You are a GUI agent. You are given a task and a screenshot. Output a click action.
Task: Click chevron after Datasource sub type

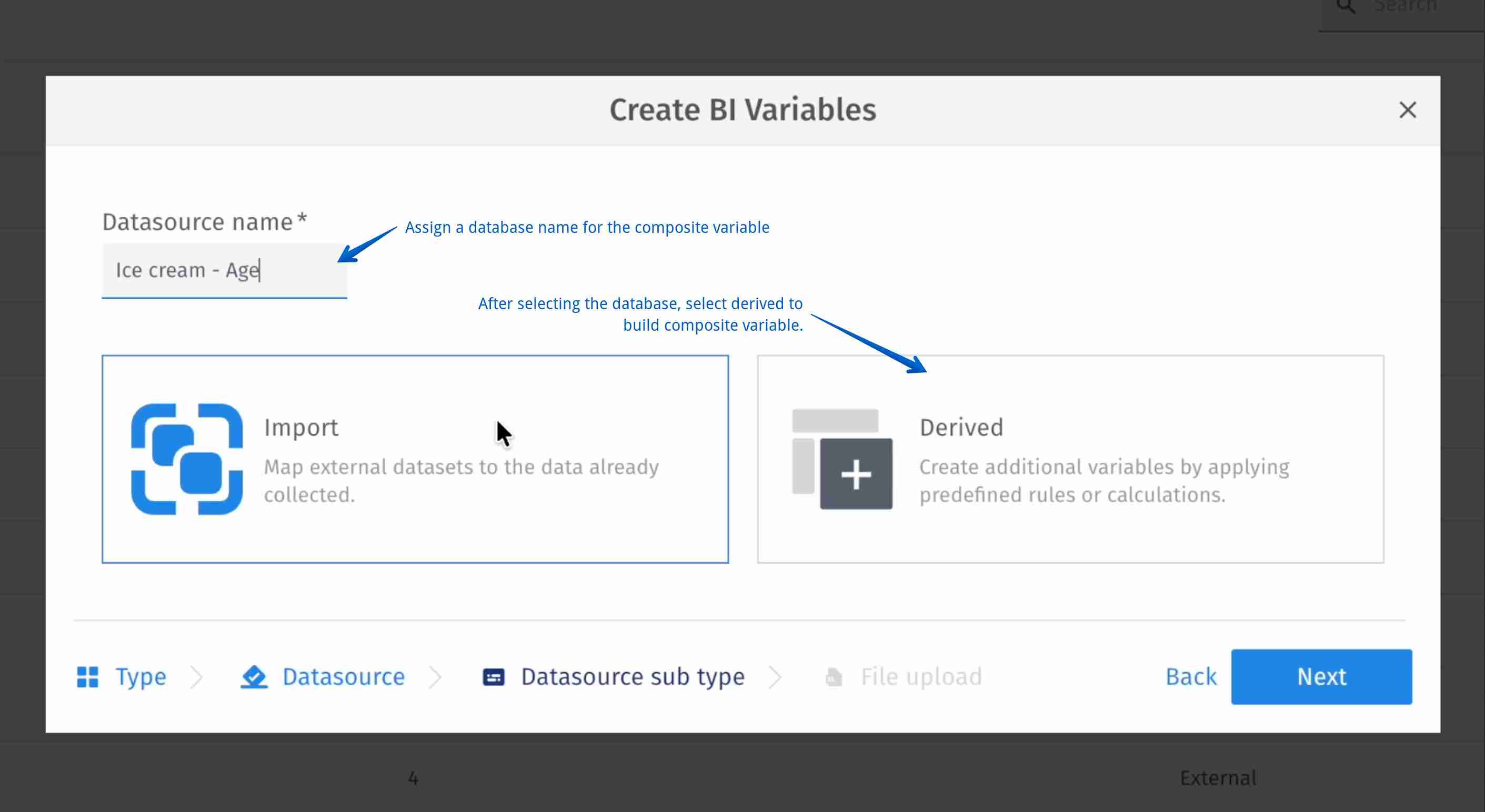click(775, 676)
